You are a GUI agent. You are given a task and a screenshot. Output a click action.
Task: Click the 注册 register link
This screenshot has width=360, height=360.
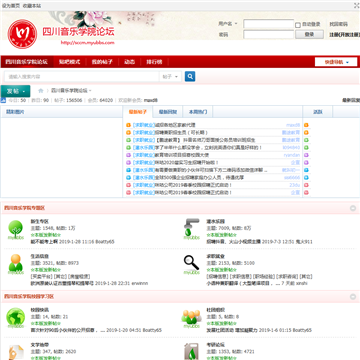pos(344,35)
